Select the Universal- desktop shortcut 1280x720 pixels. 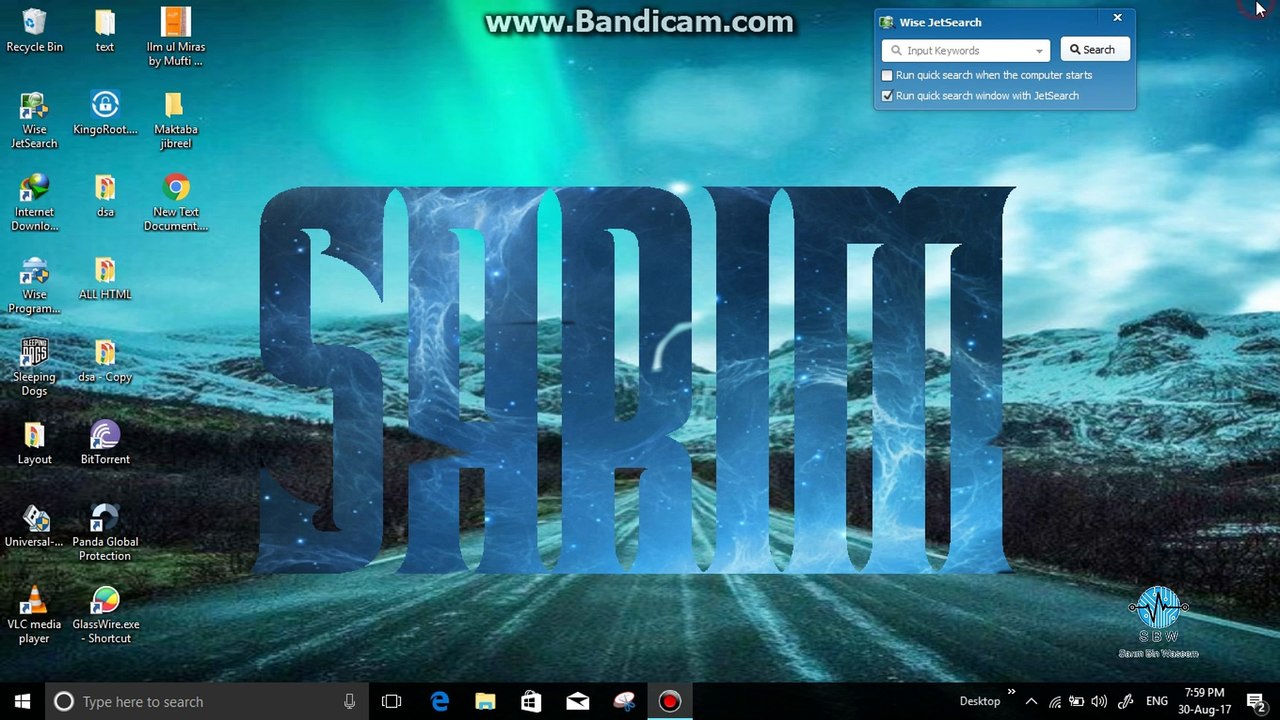(x=34, y=525)
